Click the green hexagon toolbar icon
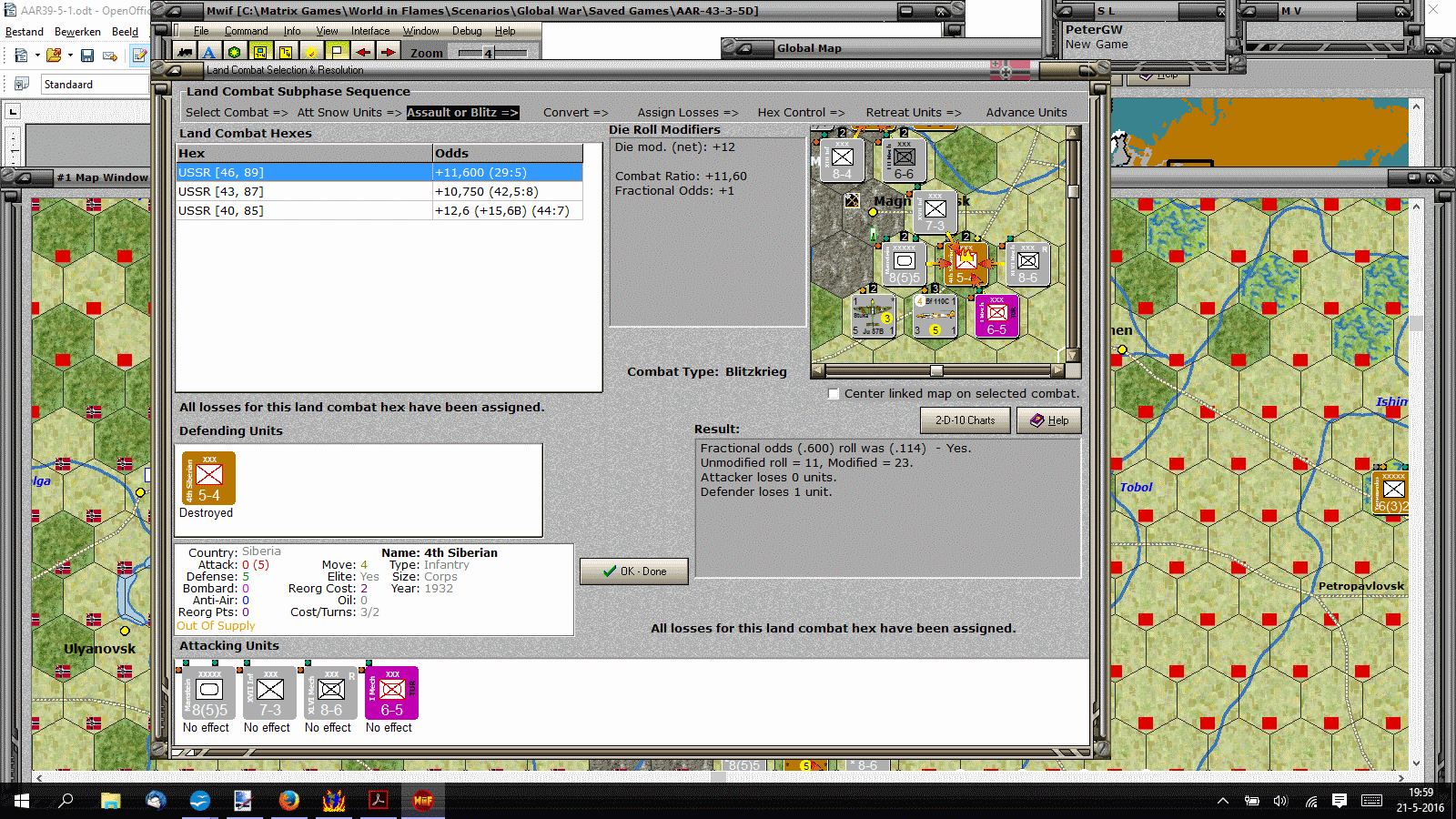Image resolution: width=1456 pixels, height=819 pixels. coord(235,52)
